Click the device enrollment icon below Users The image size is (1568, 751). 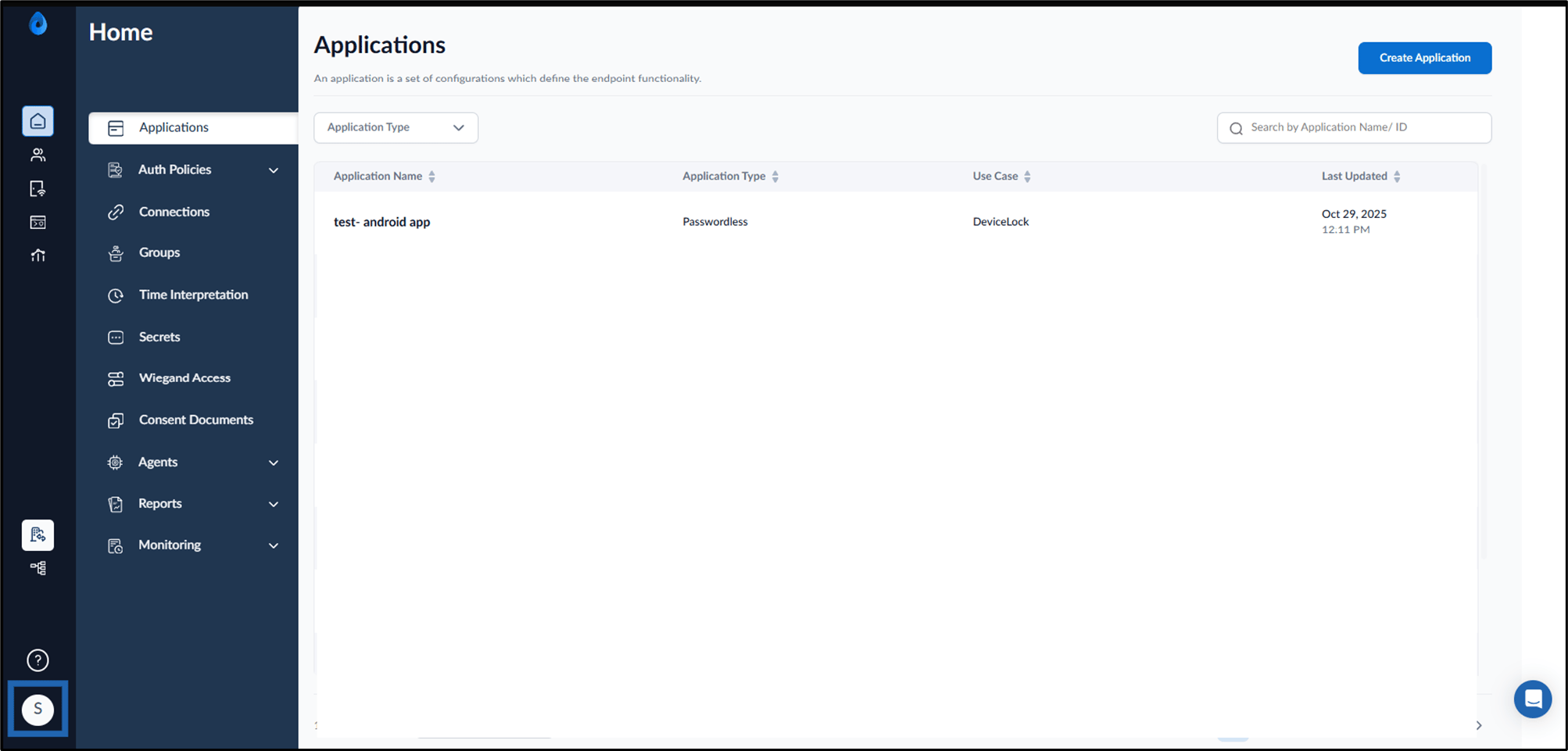click(38, 188)
